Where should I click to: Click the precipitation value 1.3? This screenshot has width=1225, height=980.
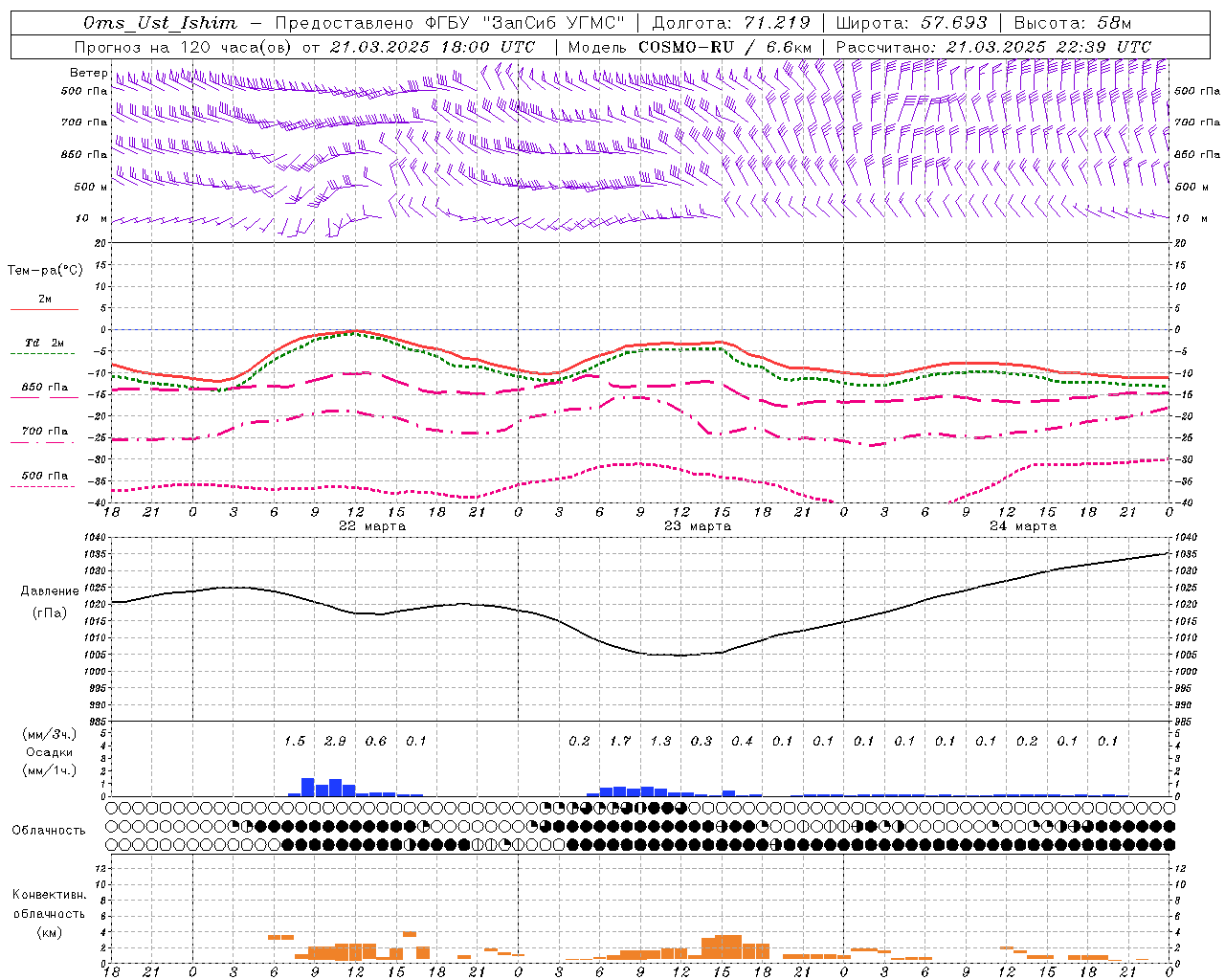coord(660,742)
